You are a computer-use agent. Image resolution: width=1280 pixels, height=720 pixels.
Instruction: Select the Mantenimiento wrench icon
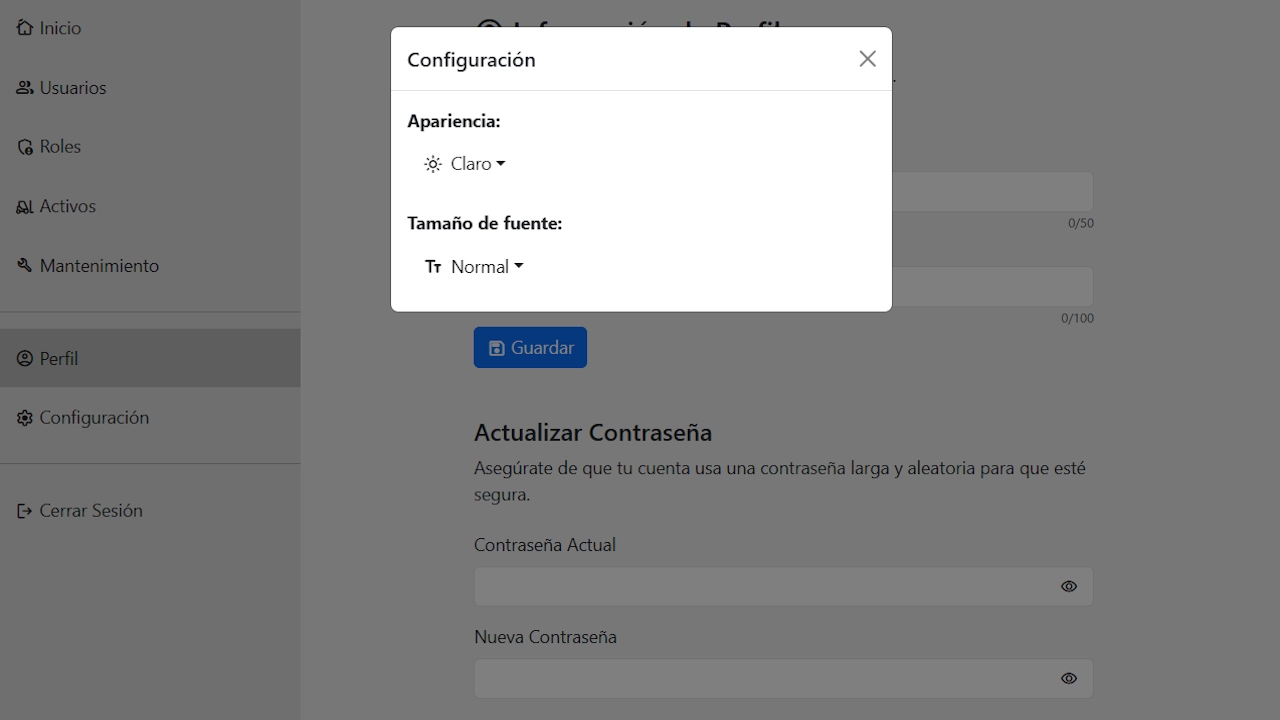coord(25,265)
